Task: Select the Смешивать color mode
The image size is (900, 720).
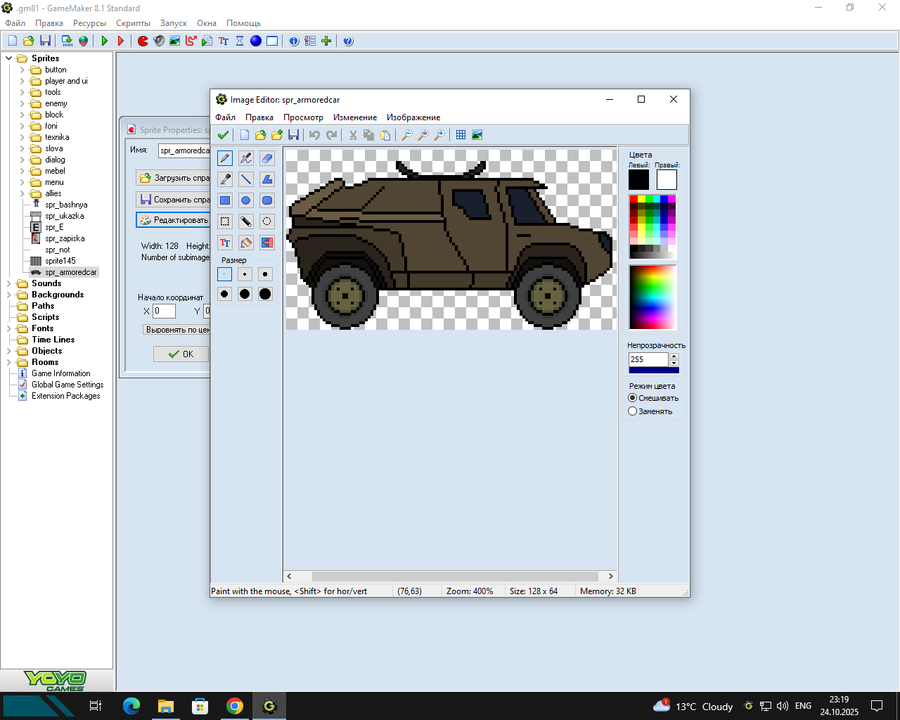Action: (x=632, y=398)
